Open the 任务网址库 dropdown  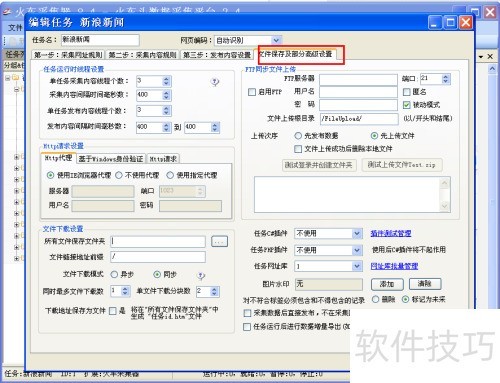click(x=357, y=266)
